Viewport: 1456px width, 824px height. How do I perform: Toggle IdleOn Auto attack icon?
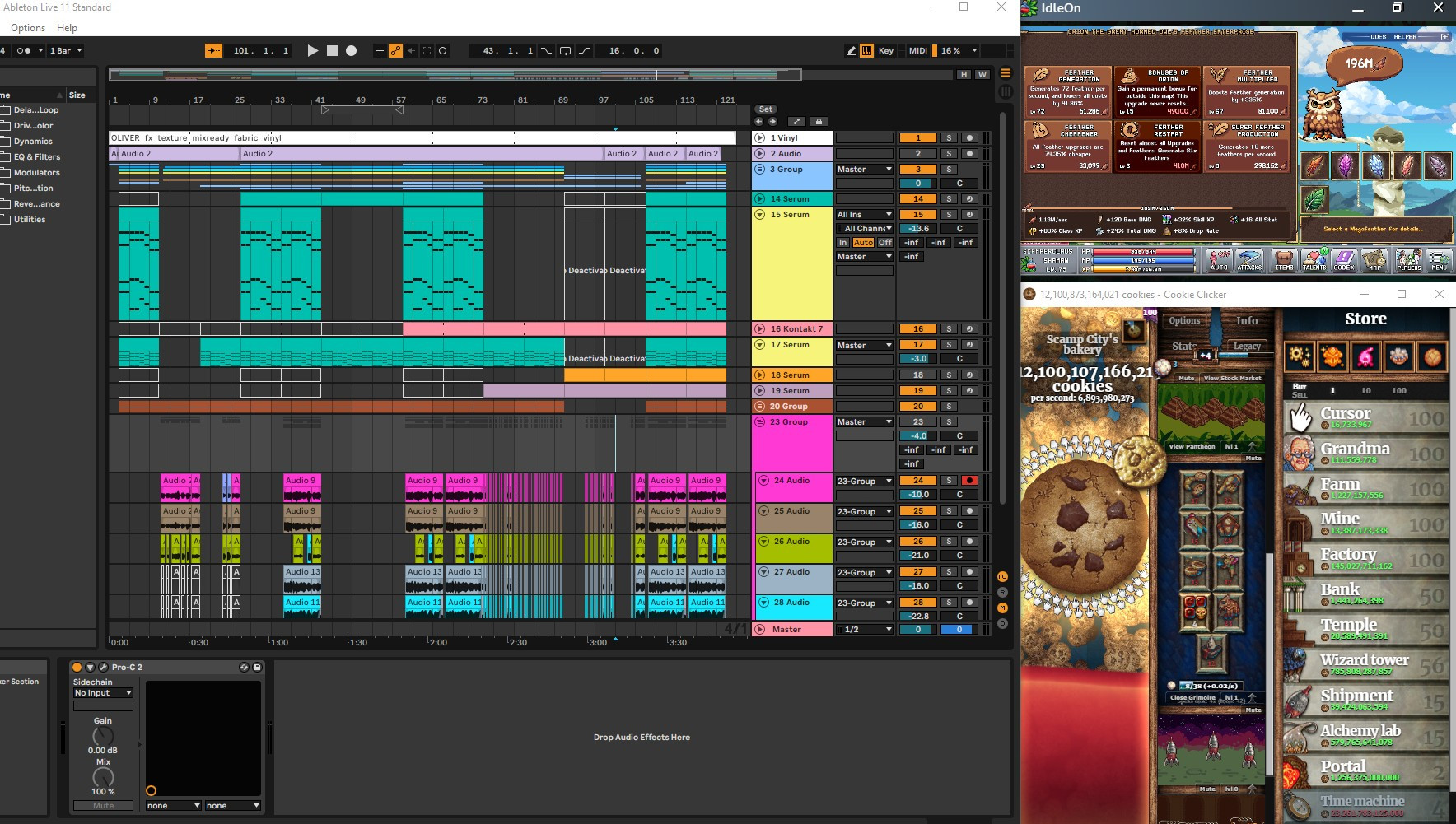point(1219,260)
